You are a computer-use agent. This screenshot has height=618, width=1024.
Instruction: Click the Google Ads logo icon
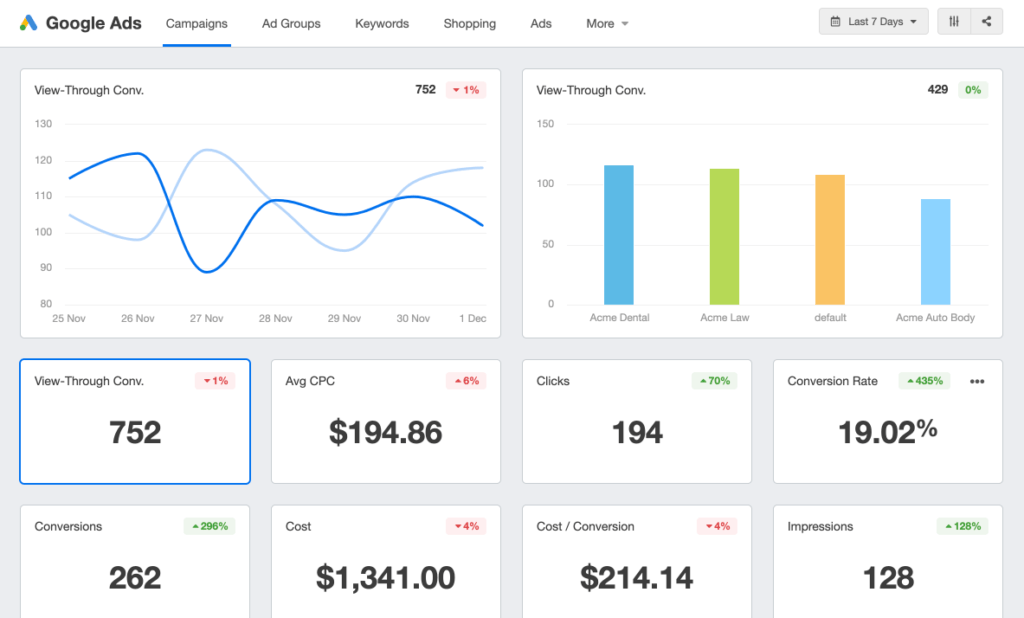point(29,23)
